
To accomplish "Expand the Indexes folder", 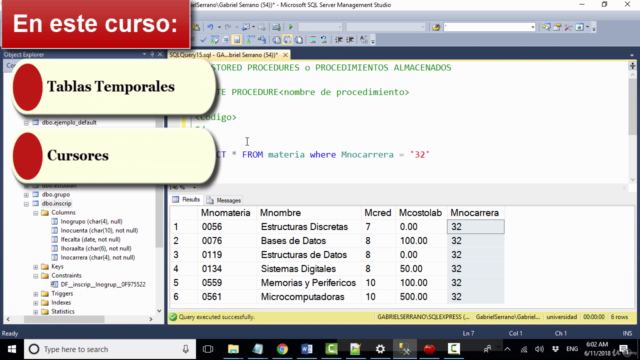I will click(x=36, y=302).
